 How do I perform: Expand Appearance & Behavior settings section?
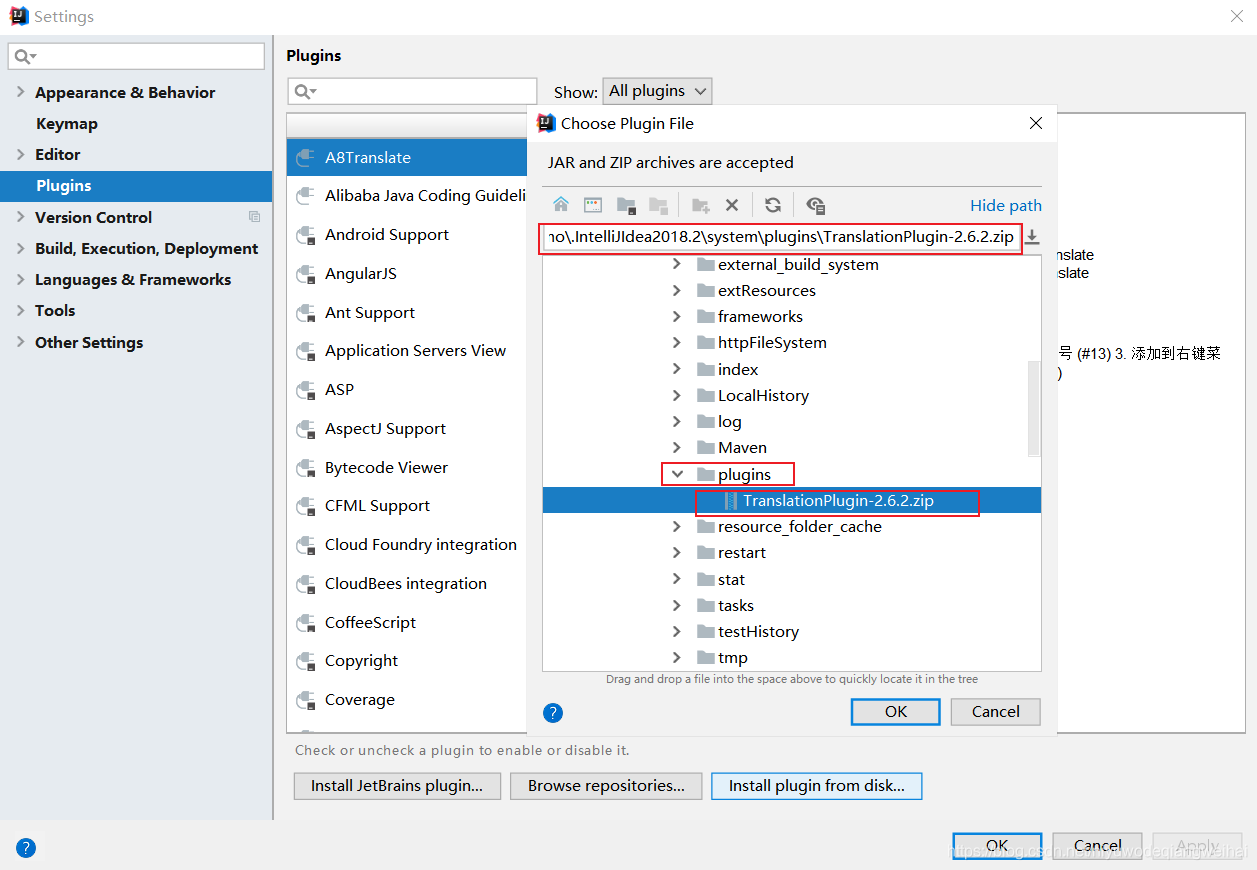click(21, 92)
